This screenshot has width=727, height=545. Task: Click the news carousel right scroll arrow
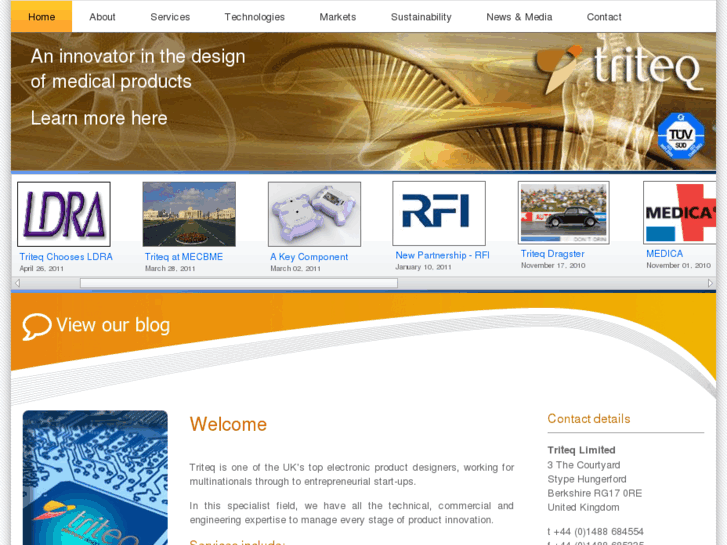click(710, 283)
